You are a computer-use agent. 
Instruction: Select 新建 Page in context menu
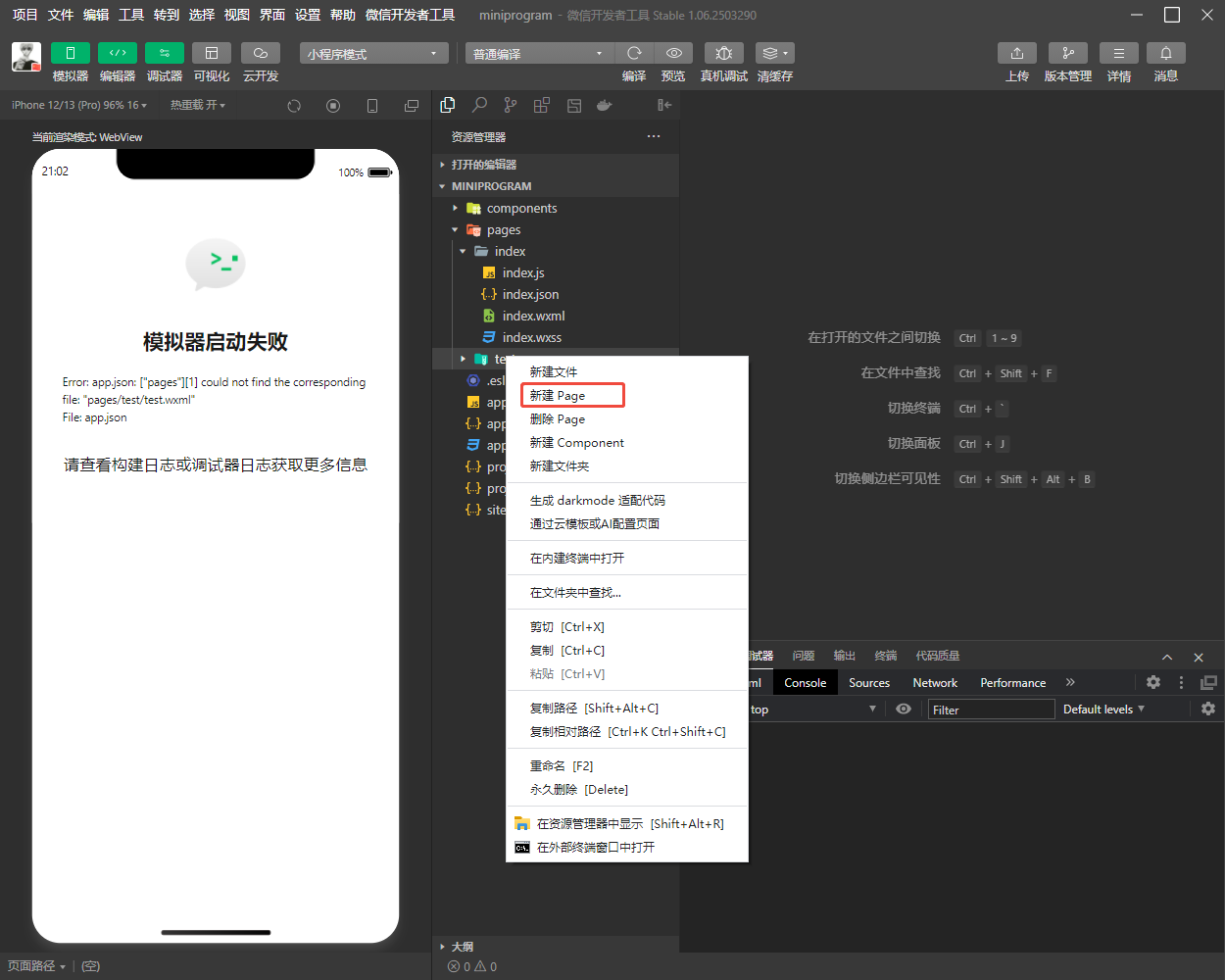coord(627,395)
